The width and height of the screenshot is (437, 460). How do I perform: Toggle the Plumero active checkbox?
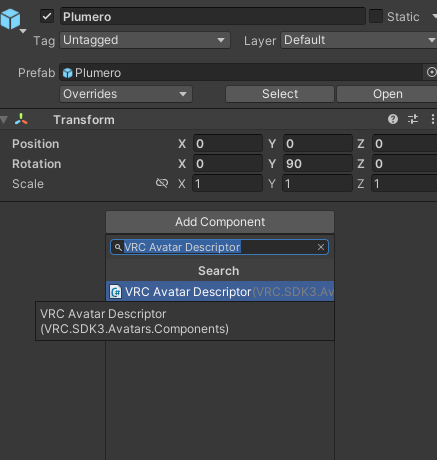[47, 16]
